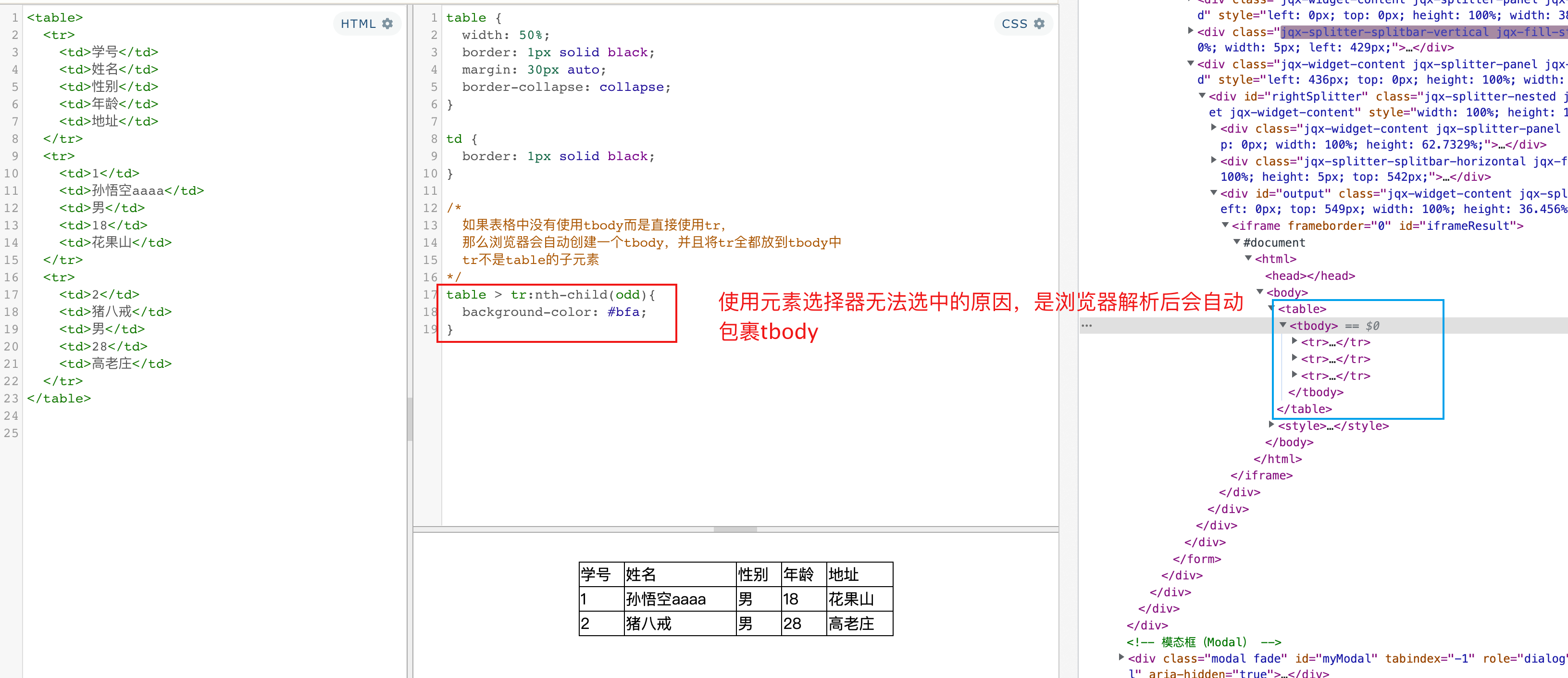
Task: Open CSS panel settings gear
Action: click(x=1039, y=24)
